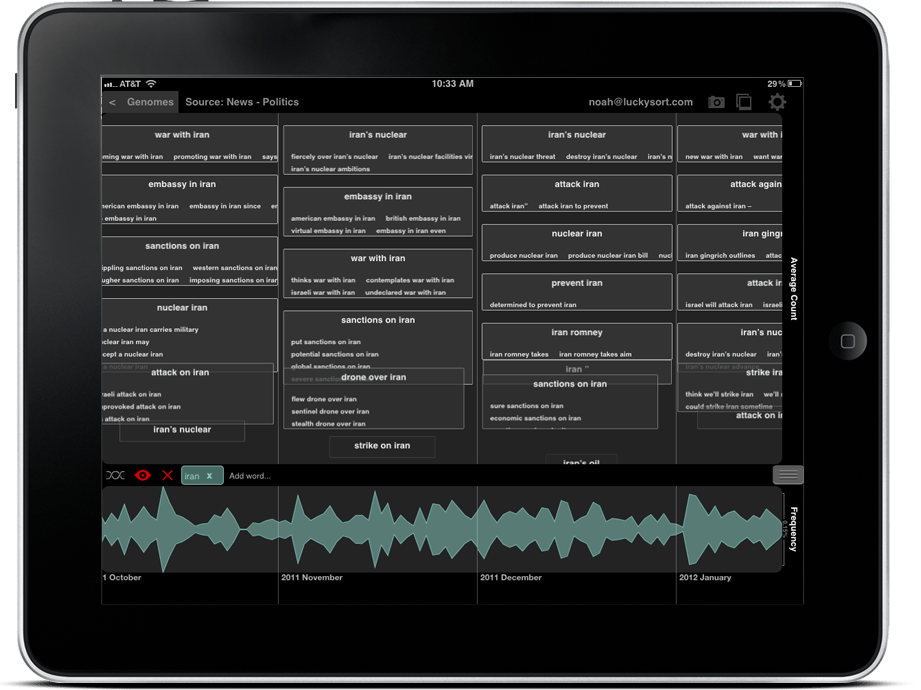Select 'stealth drone over iran' phrase
The width and height of the screenshot is (921, 690).
point(328,424)
